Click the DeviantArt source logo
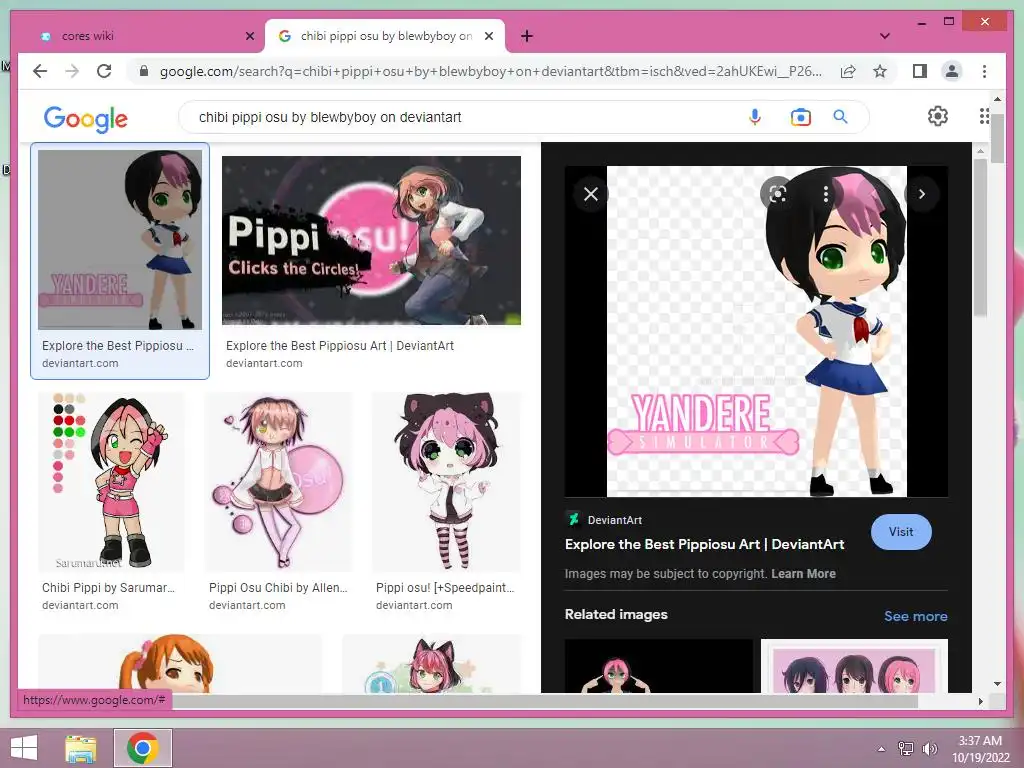This screenshot has width=1024, height=768. point(573,519)
